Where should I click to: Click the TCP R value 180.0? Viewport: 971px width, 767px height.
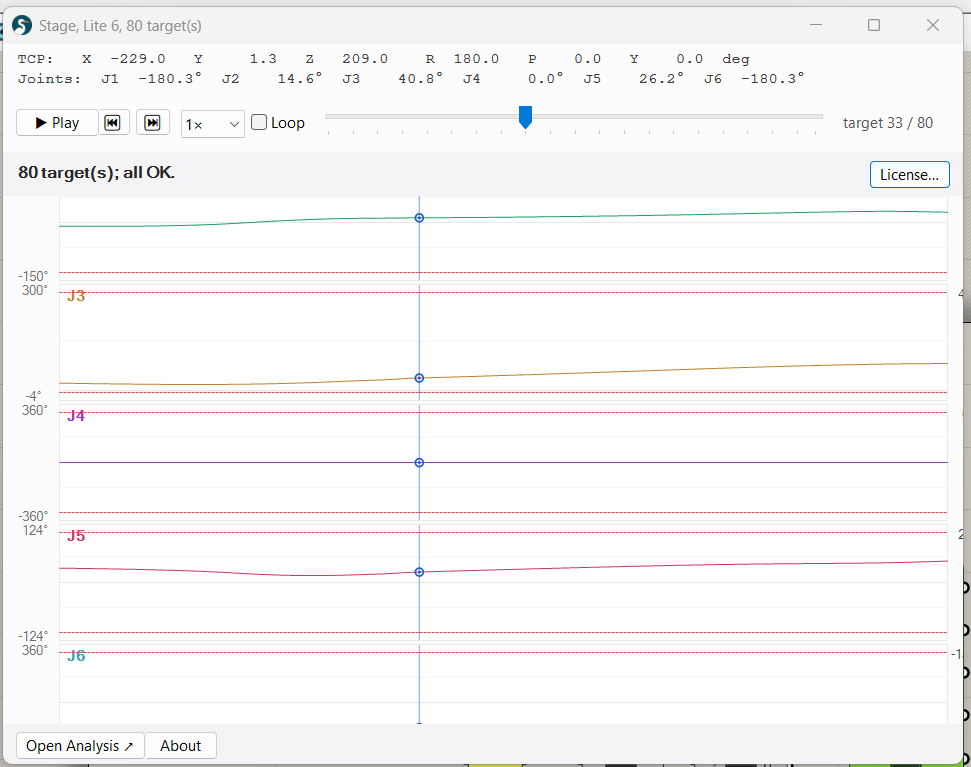(x=476, y=59)
